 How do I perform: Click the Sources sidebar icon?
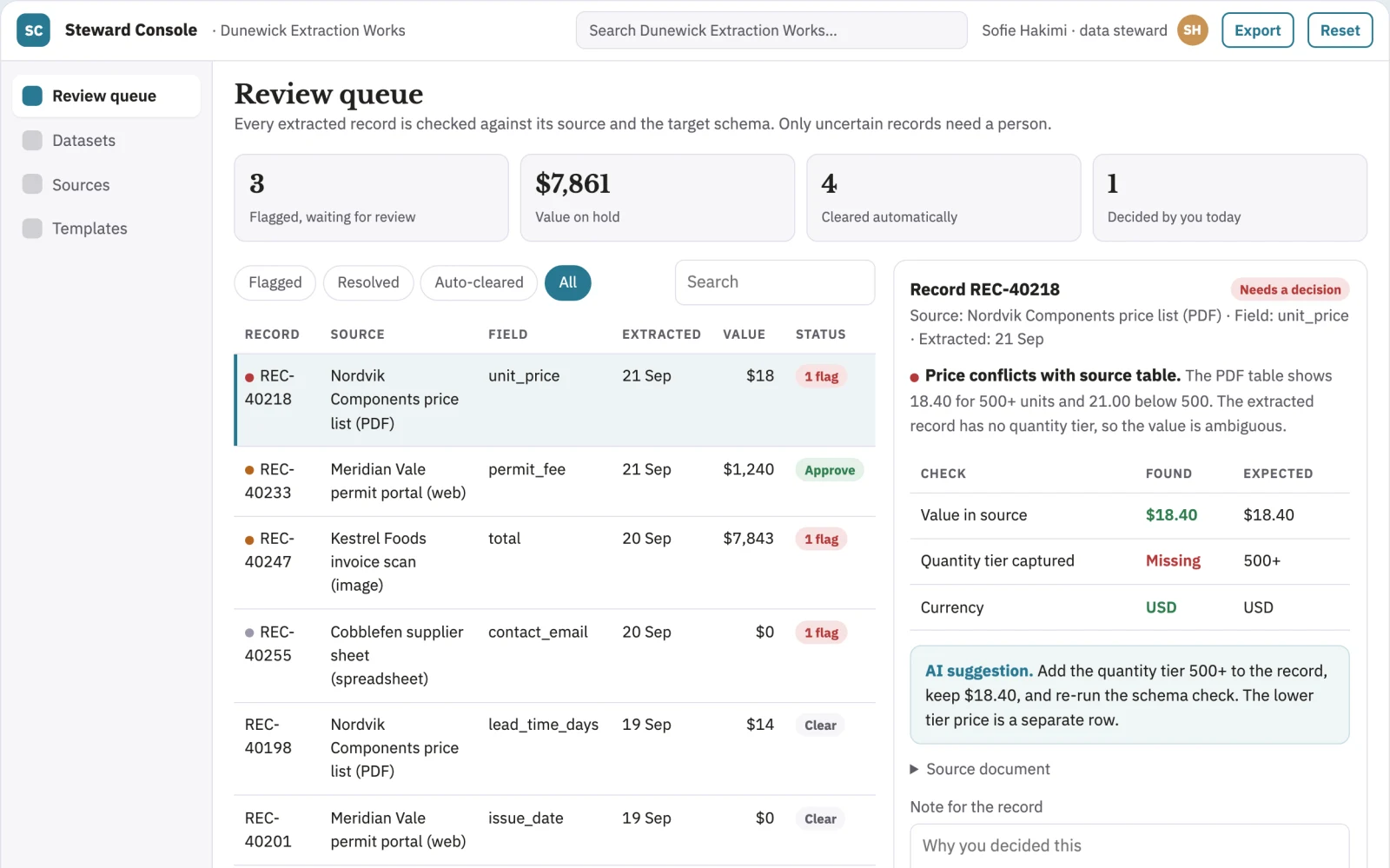coord(32,184)
